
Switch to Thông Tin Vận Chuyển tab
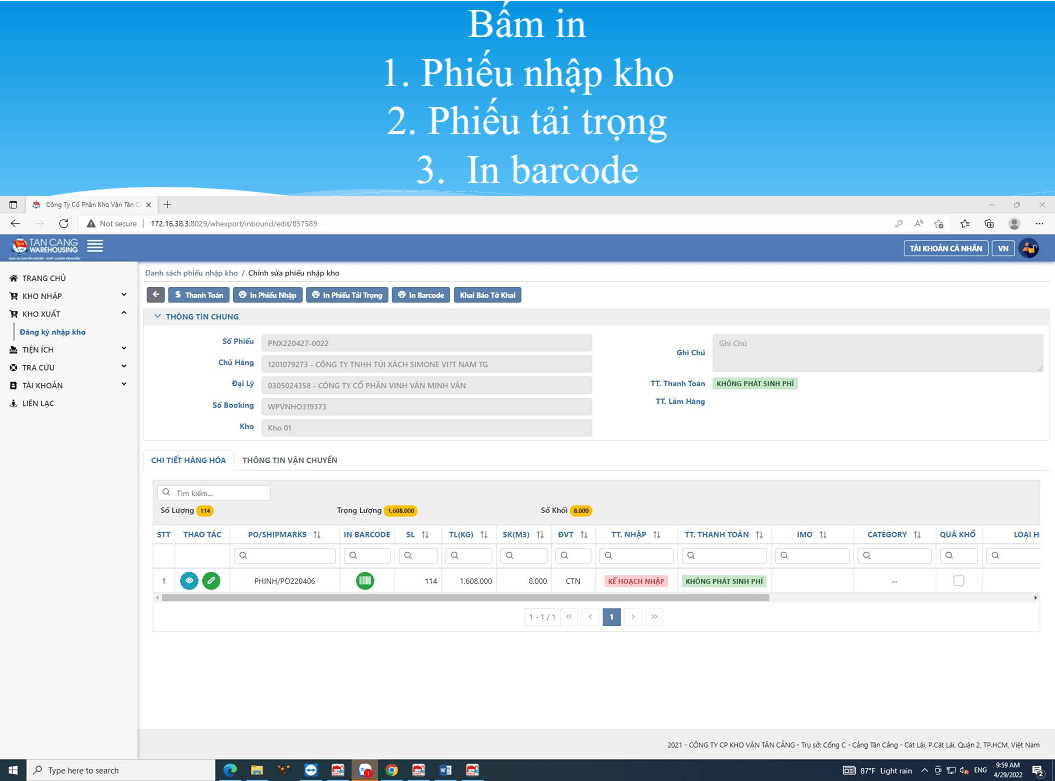(290, 460)
